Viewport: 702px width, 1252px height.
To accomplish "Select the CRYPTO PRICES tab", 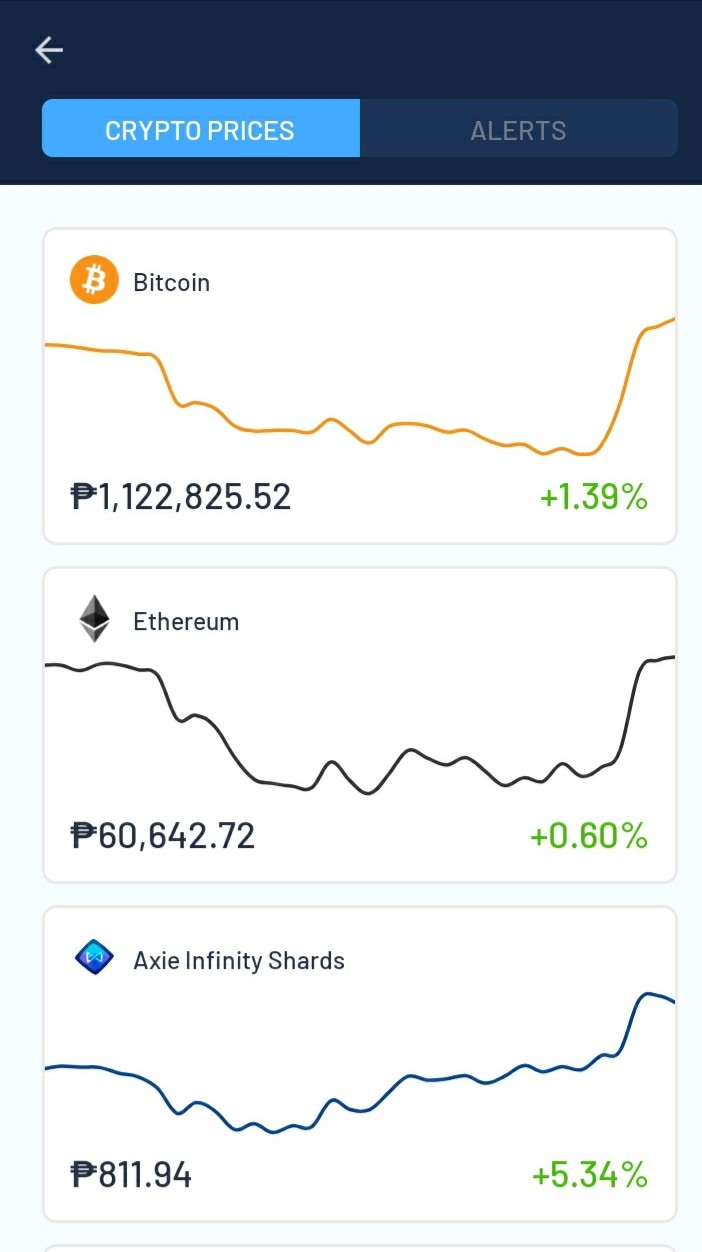I will tap(200, 130).
